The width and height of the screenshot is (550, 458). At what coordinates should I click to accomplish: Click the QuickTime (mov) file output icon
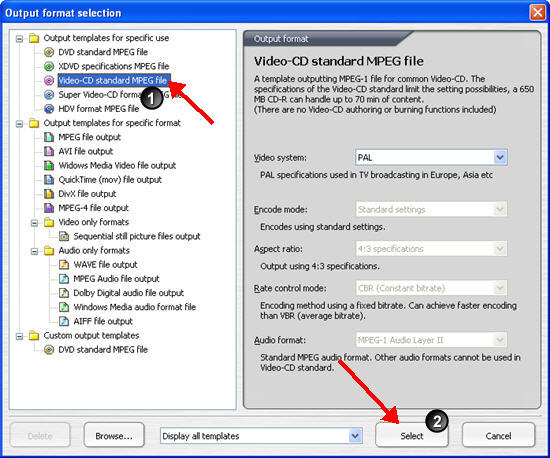tap(49, 180)
